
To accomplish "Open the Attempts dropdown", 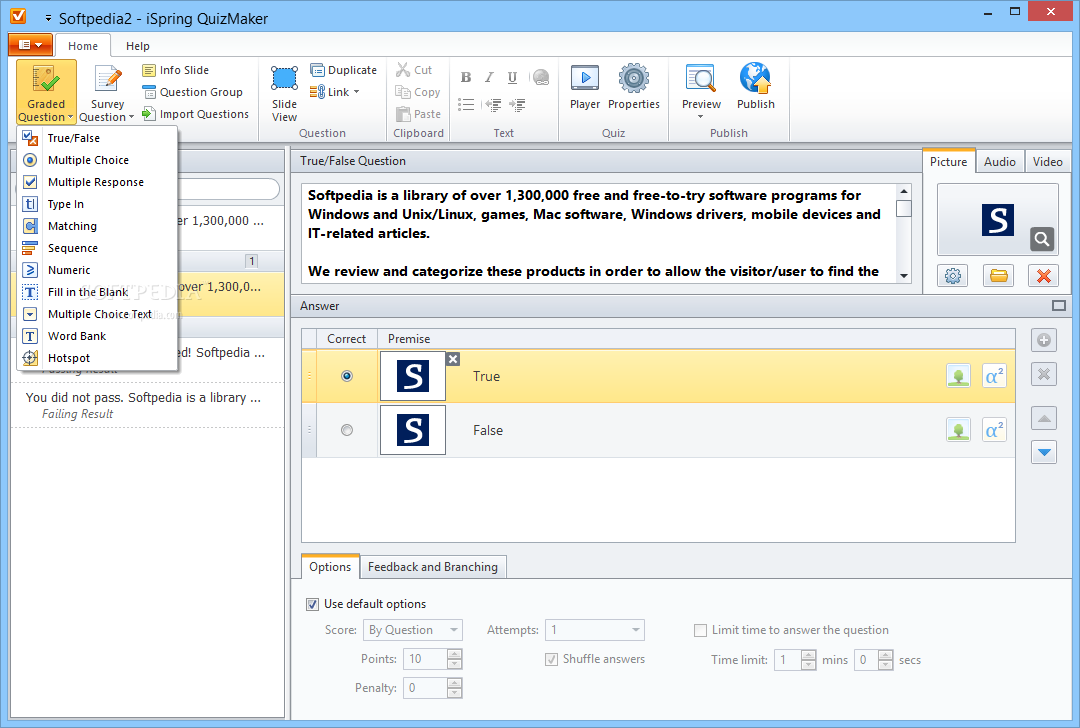I will [594, 630].
